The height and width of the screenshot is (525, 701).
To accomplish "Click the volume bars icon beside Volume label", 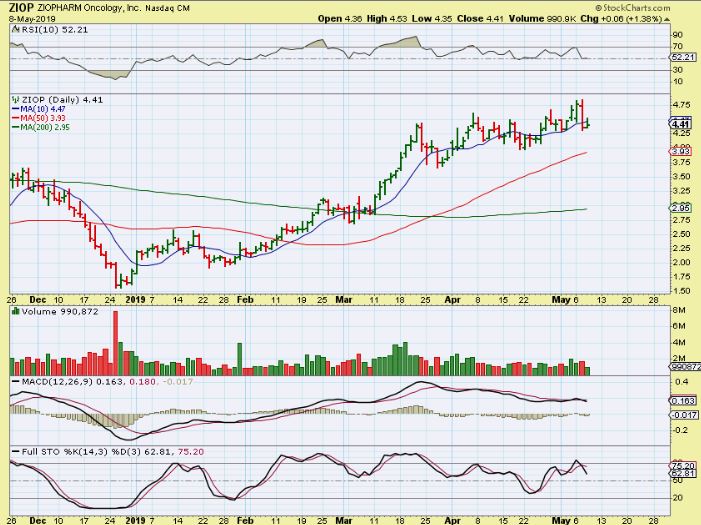I will (x=16, y=311).
